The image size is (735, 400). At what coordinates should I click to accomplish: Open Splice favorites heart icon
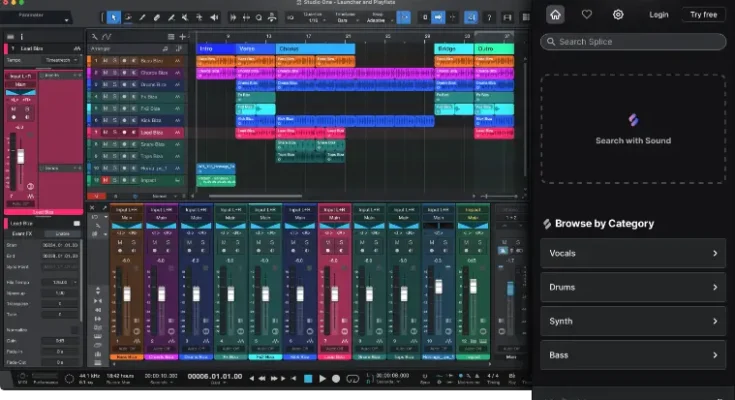pos(587,14)
